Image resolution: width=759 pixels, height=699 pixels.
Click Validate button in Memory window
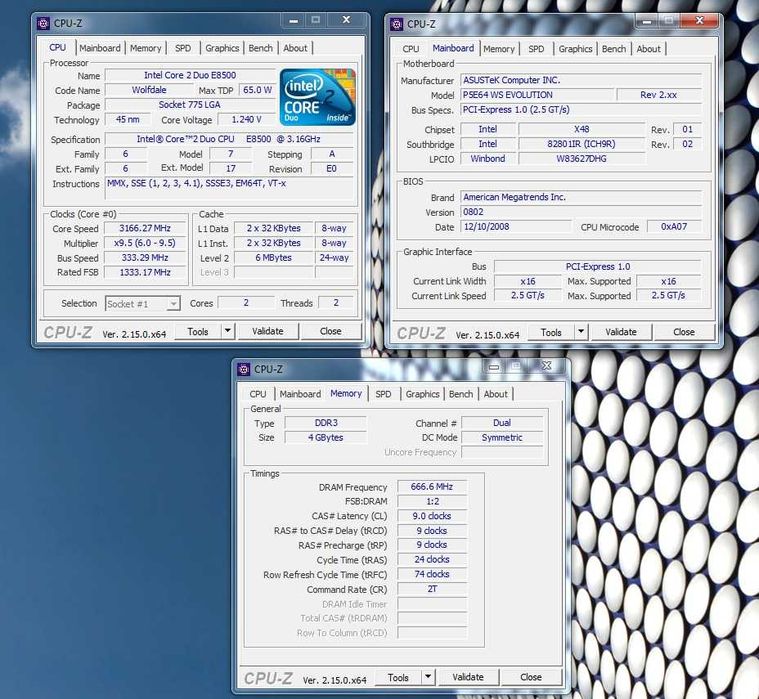468,677
